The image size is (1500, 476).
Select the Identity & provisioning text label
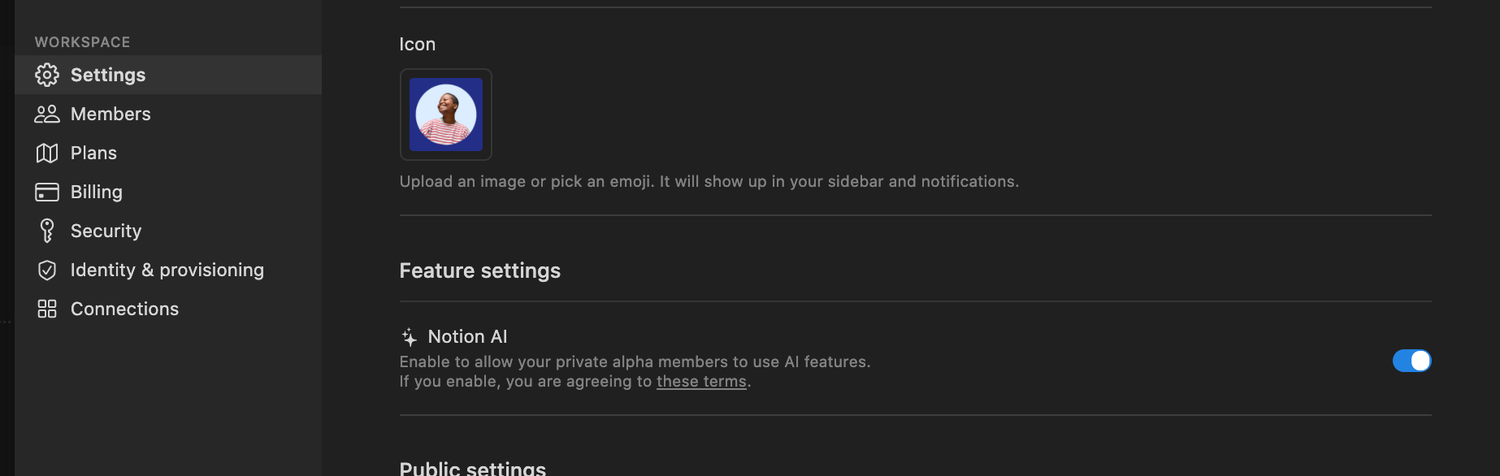coord(167,270)
